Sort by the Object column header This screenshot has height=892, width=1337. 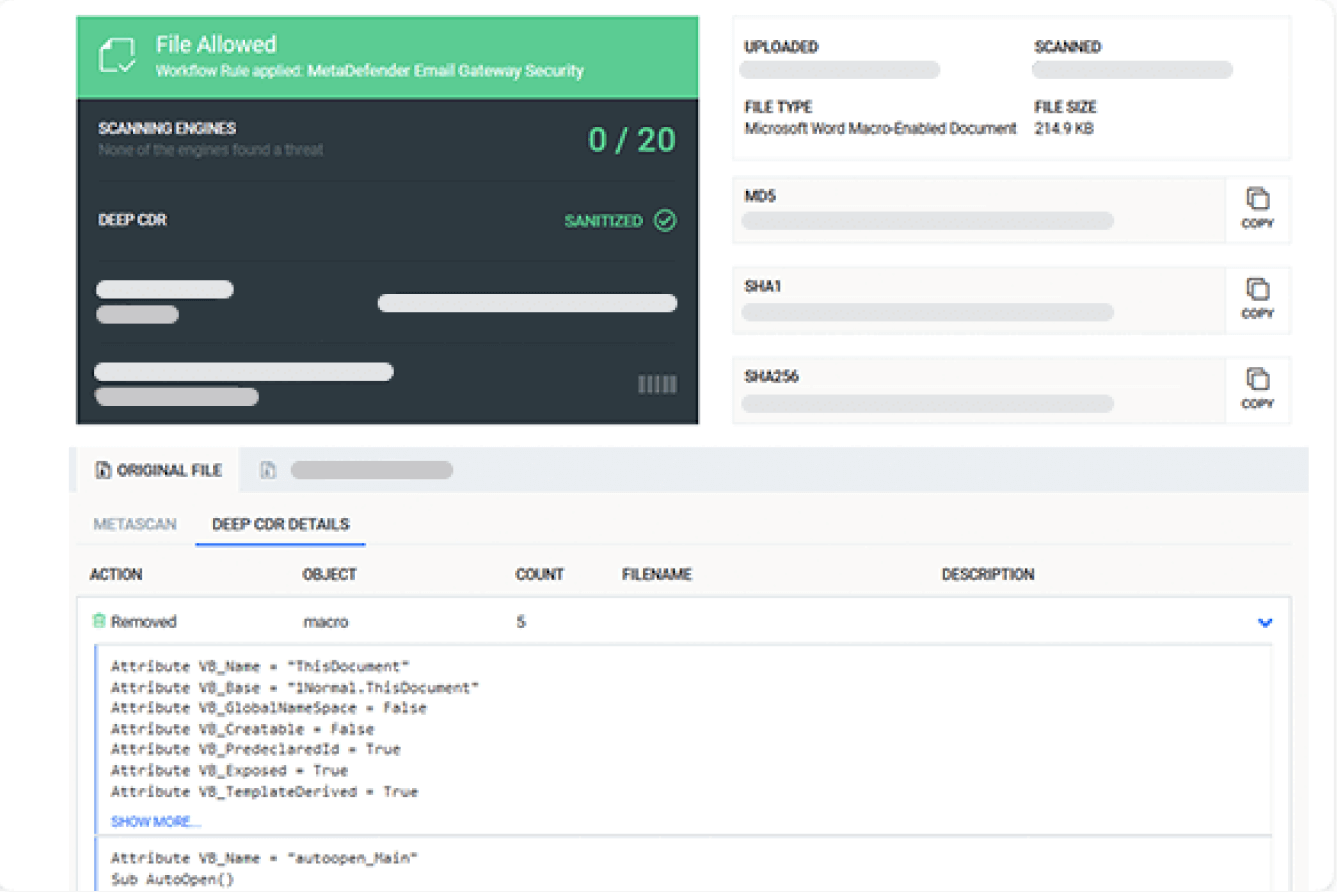[329, 574]
